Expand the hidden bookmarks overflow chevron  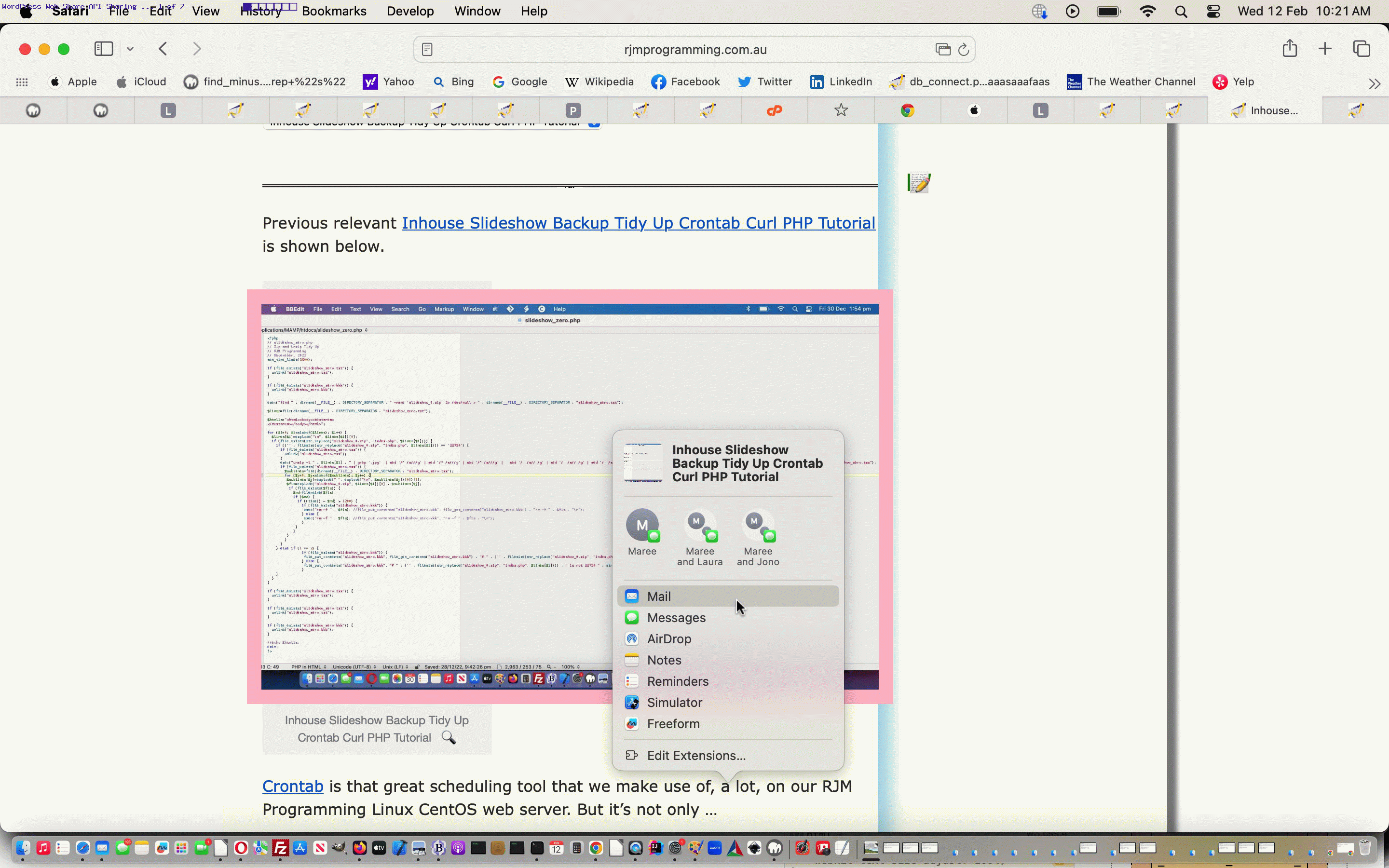click(1374, 84)
